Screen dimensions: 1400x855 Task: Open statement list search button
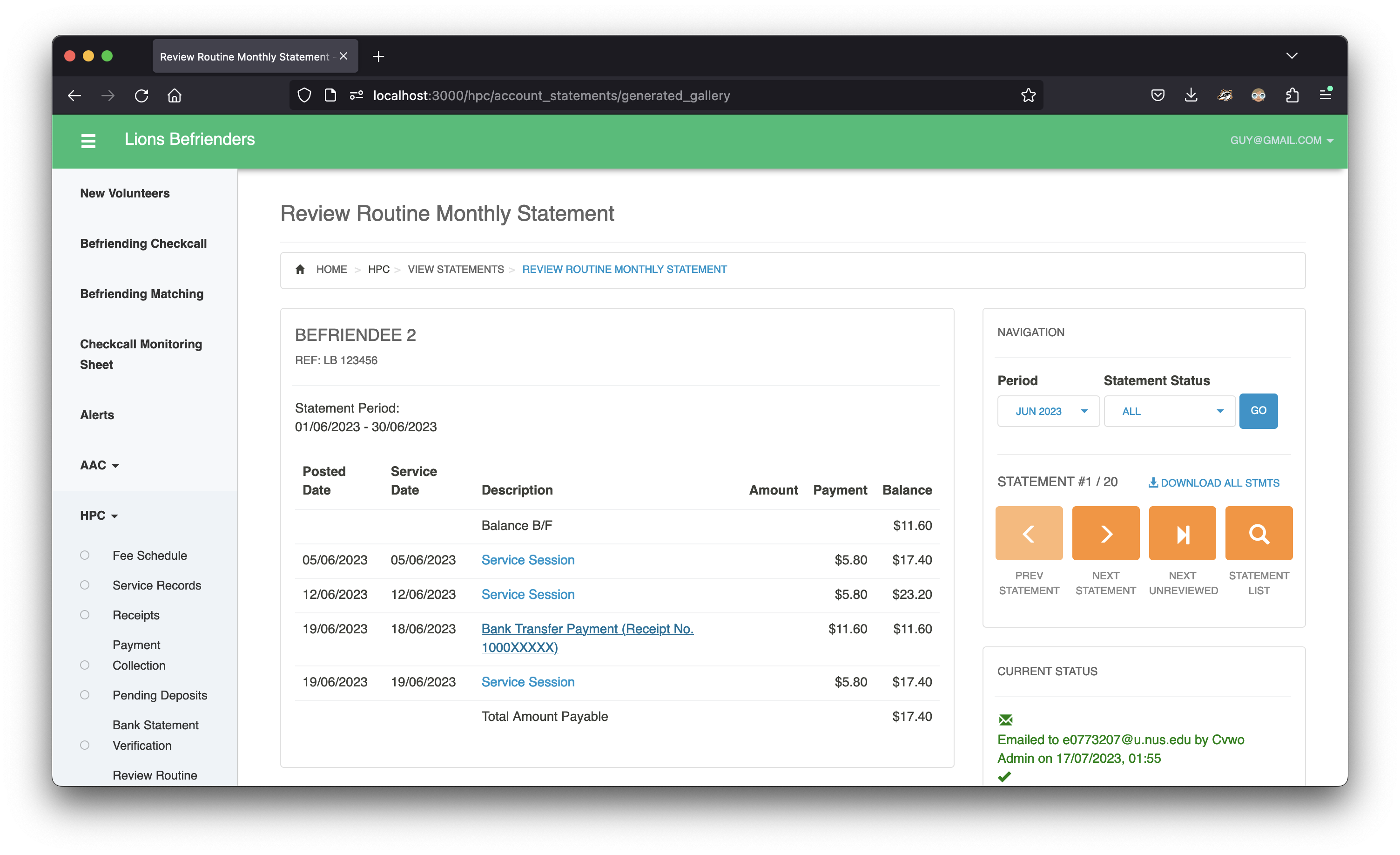1259,533
